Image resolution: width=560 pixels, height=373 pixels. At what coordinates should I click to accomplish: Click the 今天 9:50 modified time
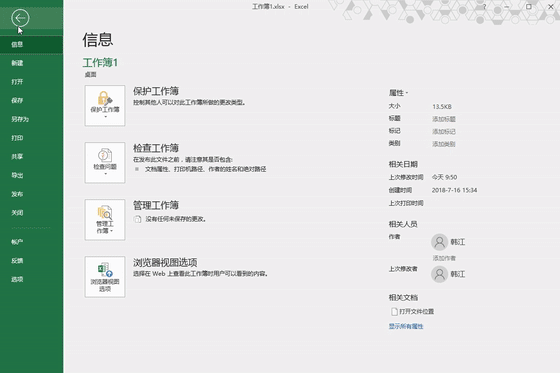444,177
